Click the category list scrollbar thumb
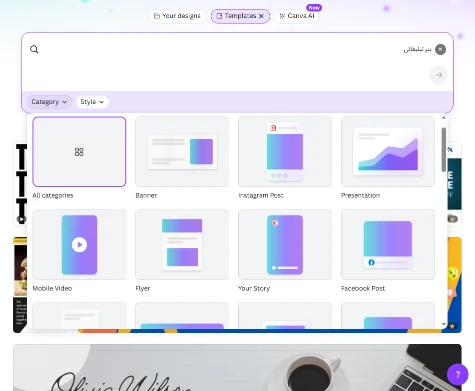The image size is (475, 391). pos(444,150)
